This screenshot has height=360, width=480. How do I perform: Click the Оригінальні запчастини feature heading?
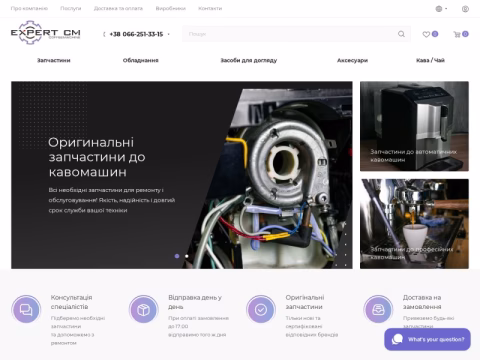(305, 302)
